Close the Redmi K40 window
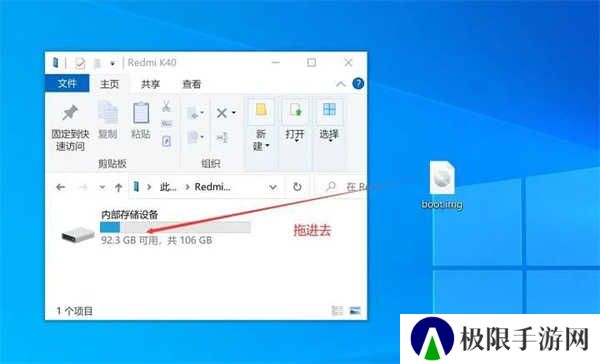The width and height of the screenshot is (600, 364). (x=348, y=62)
